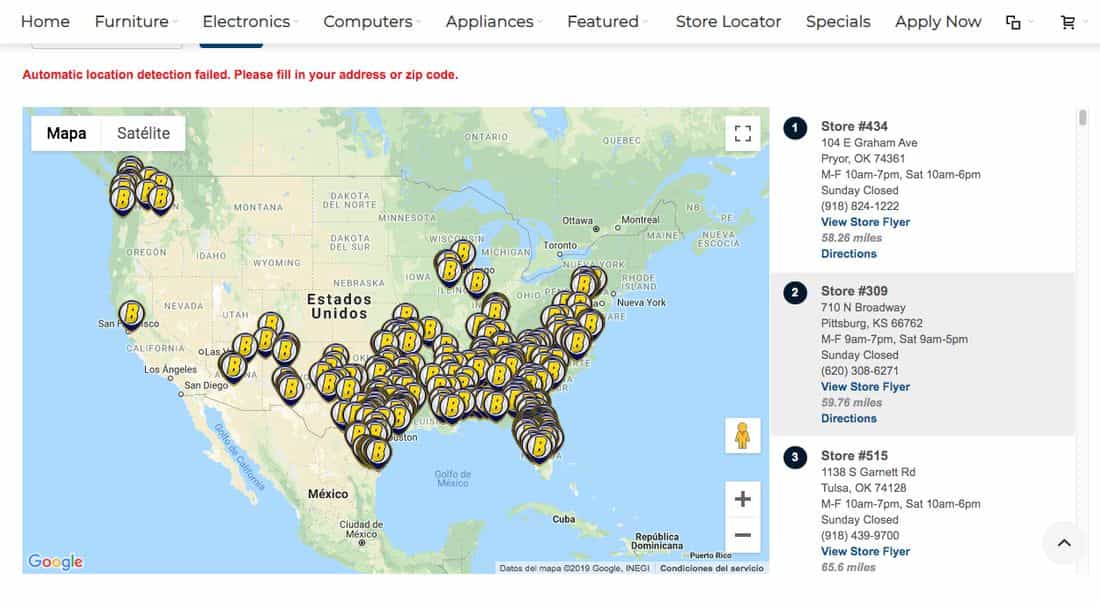The image size is (1100, 603).
Task: Toggle fullscreen map view
Action: (742, 134)
